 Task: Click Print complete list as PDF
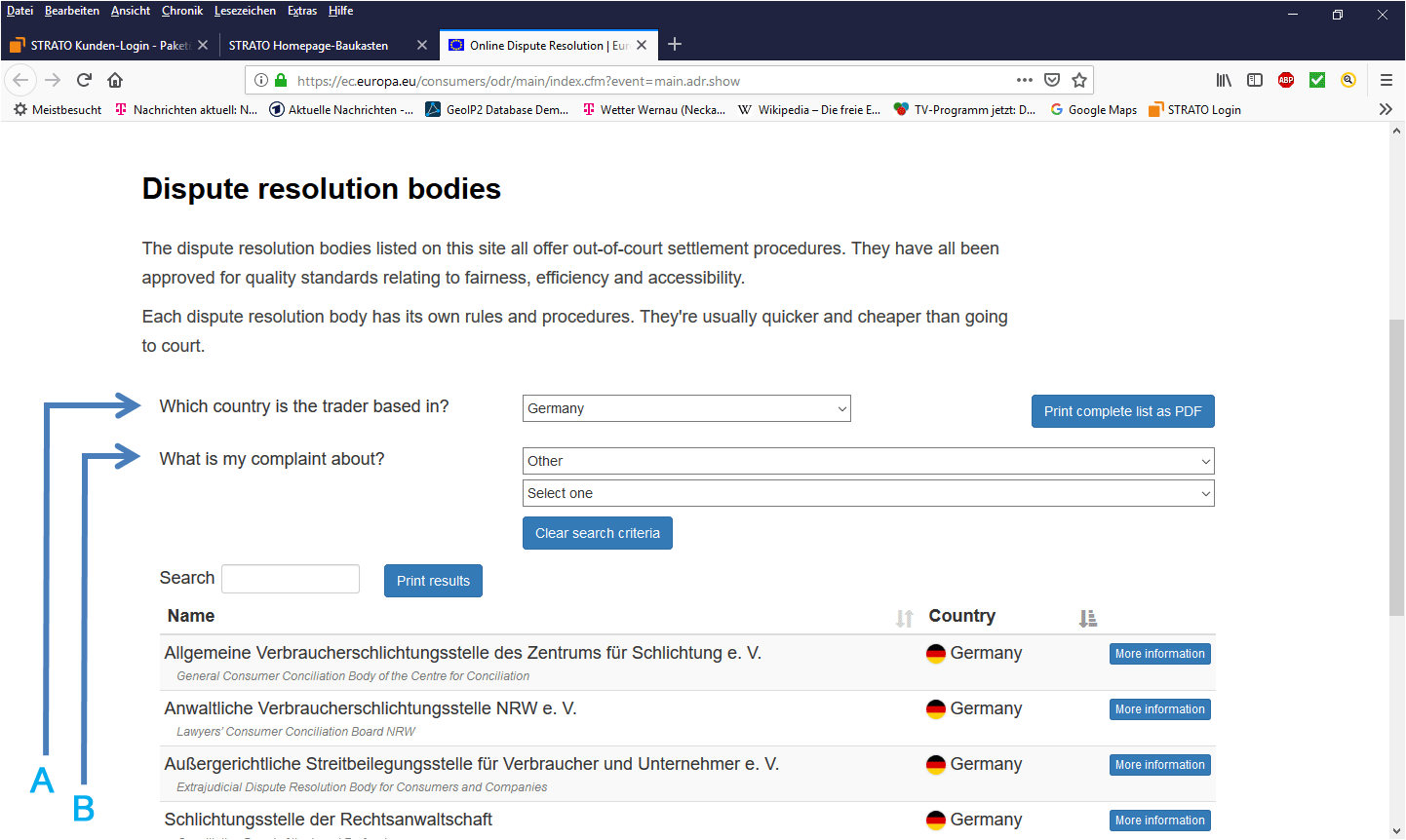point(1122,411)
